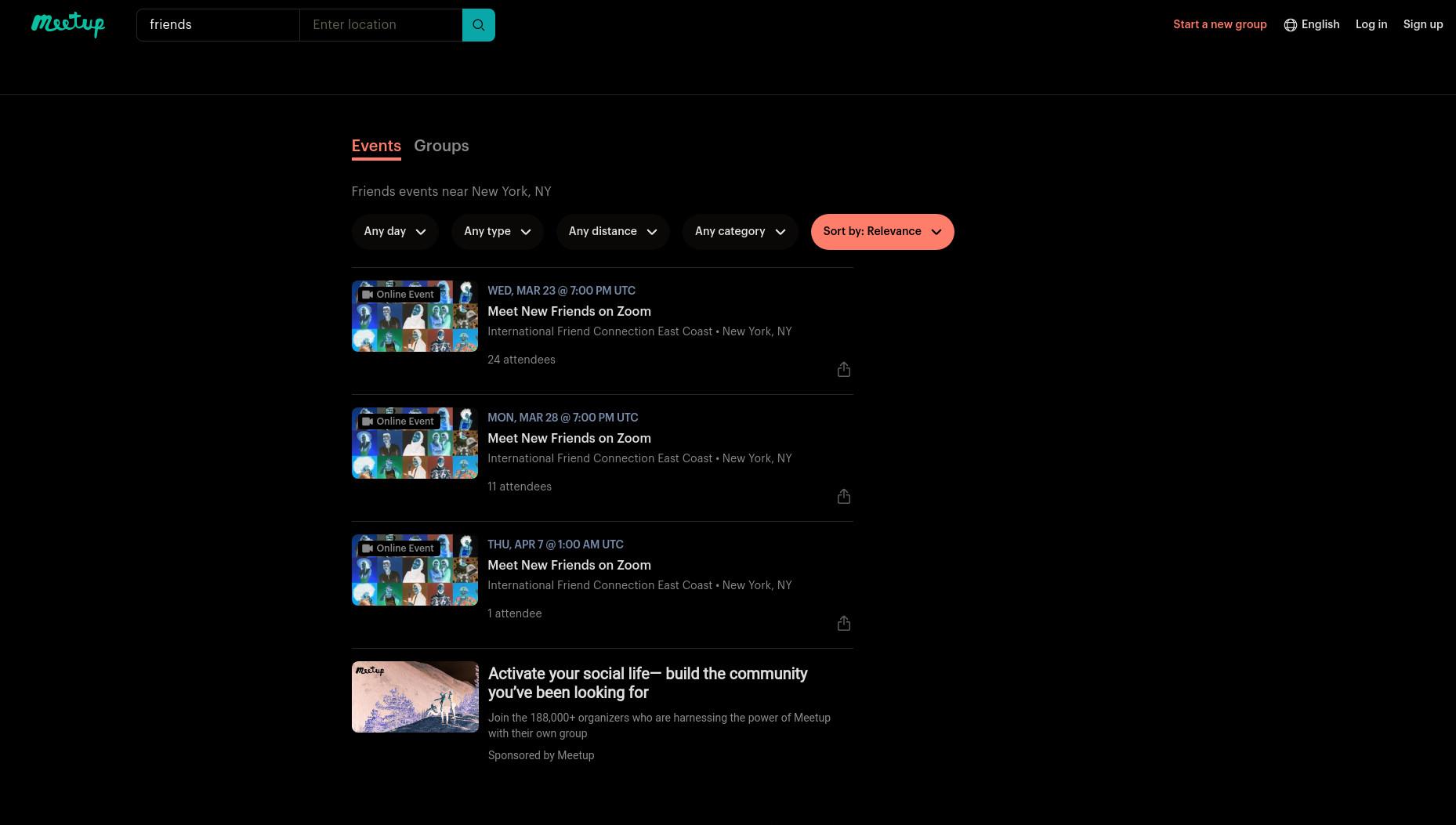Open Meet New Friends on Zoom, Apr 7
This screenshot has width=1456, height=825.
(569, 566)
